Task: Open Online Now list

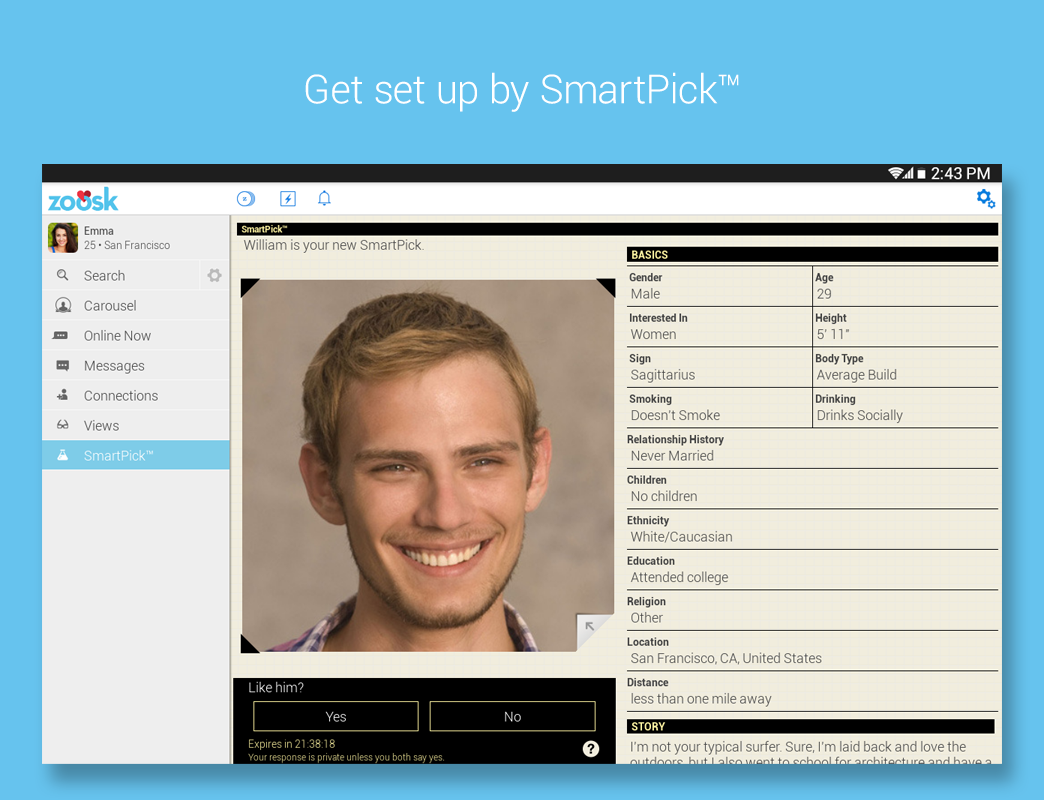Action: click(136, 335)
